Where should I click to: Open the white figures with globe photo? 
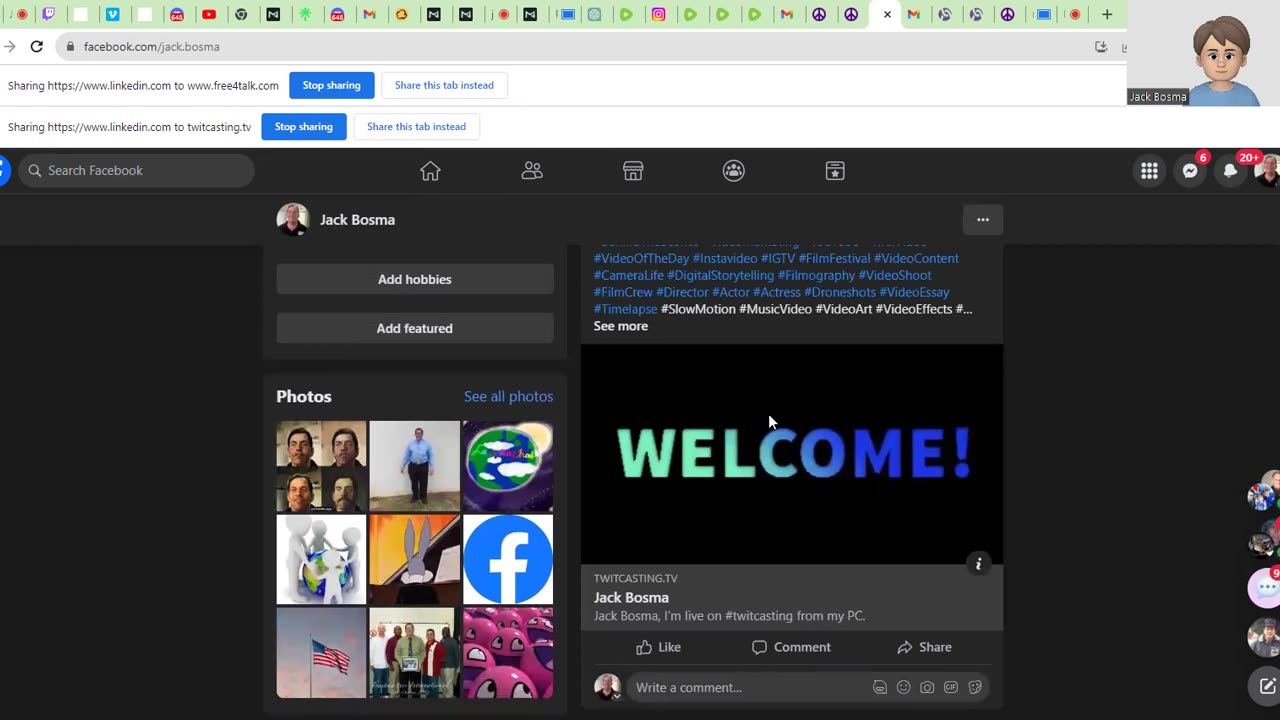(x=321, y=560)
